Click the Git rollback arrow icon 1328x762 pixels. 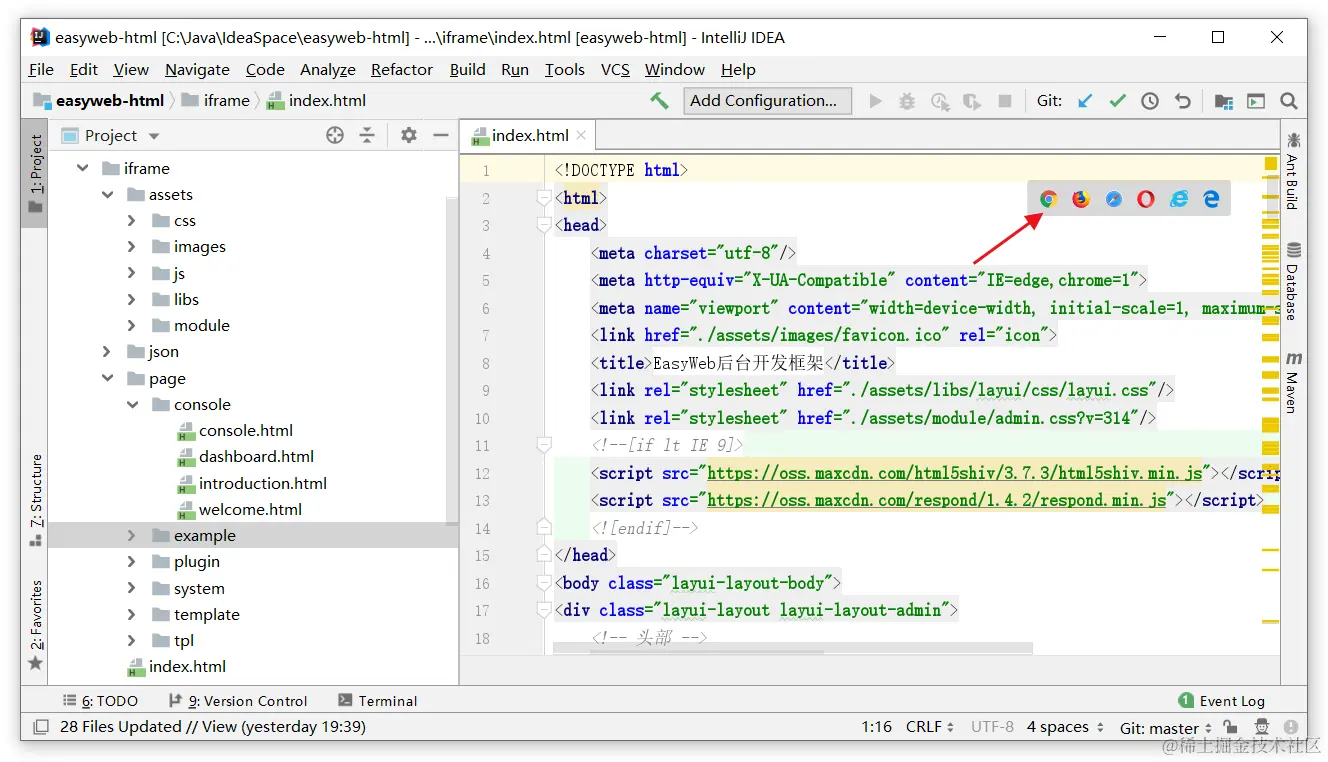tap(1183, 101)
